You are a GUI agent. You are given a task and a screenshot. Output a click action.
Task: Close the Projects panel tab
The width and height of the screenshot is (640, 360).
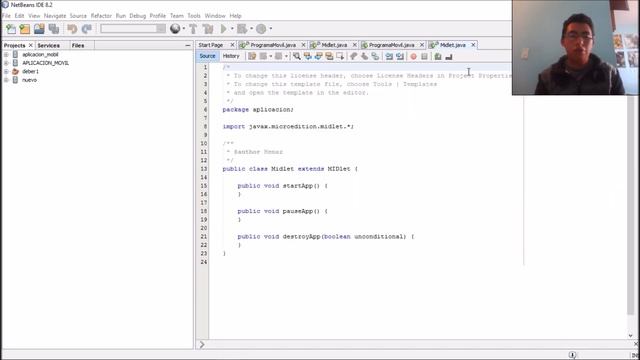31,45
